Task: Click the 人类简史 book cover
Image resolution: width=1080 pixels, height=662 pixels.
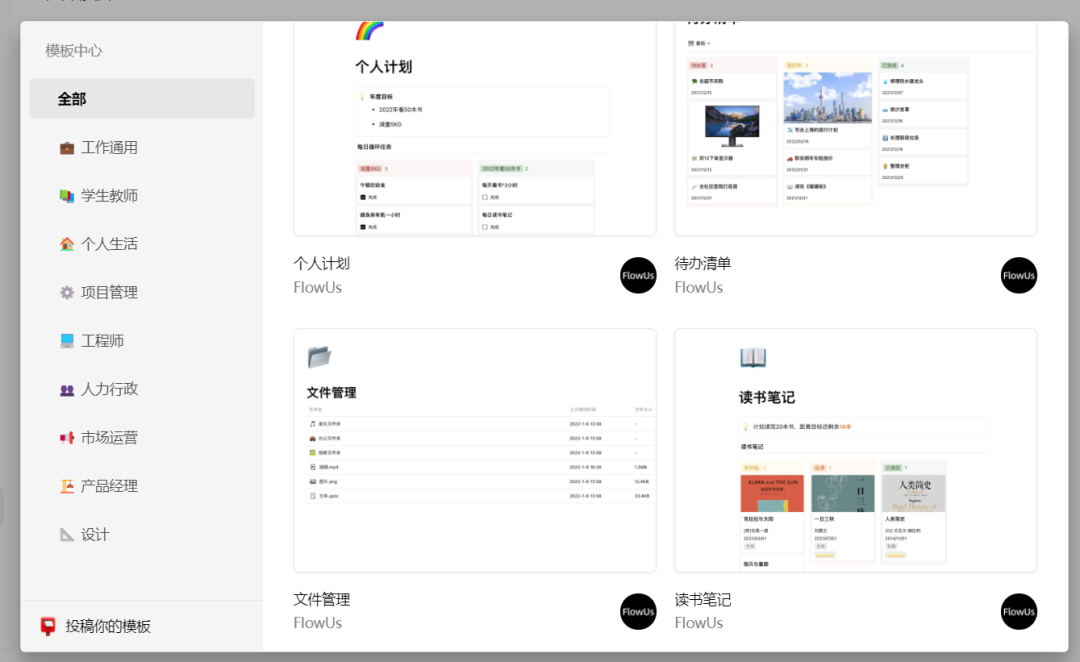Action: [x=913, y=493]
